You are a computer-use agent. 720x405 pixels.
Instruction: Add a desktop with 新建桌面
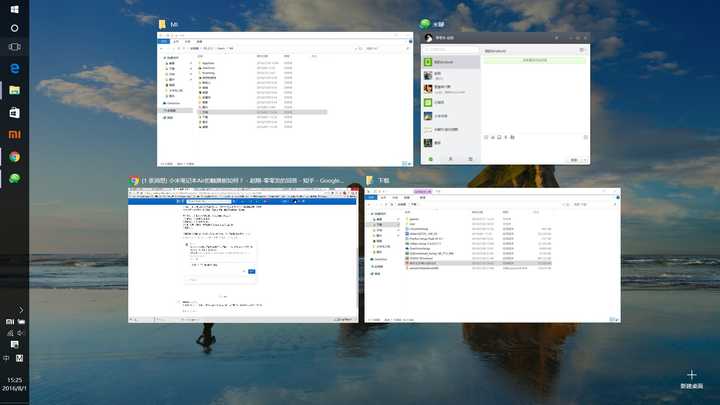[x=692, y=378]
